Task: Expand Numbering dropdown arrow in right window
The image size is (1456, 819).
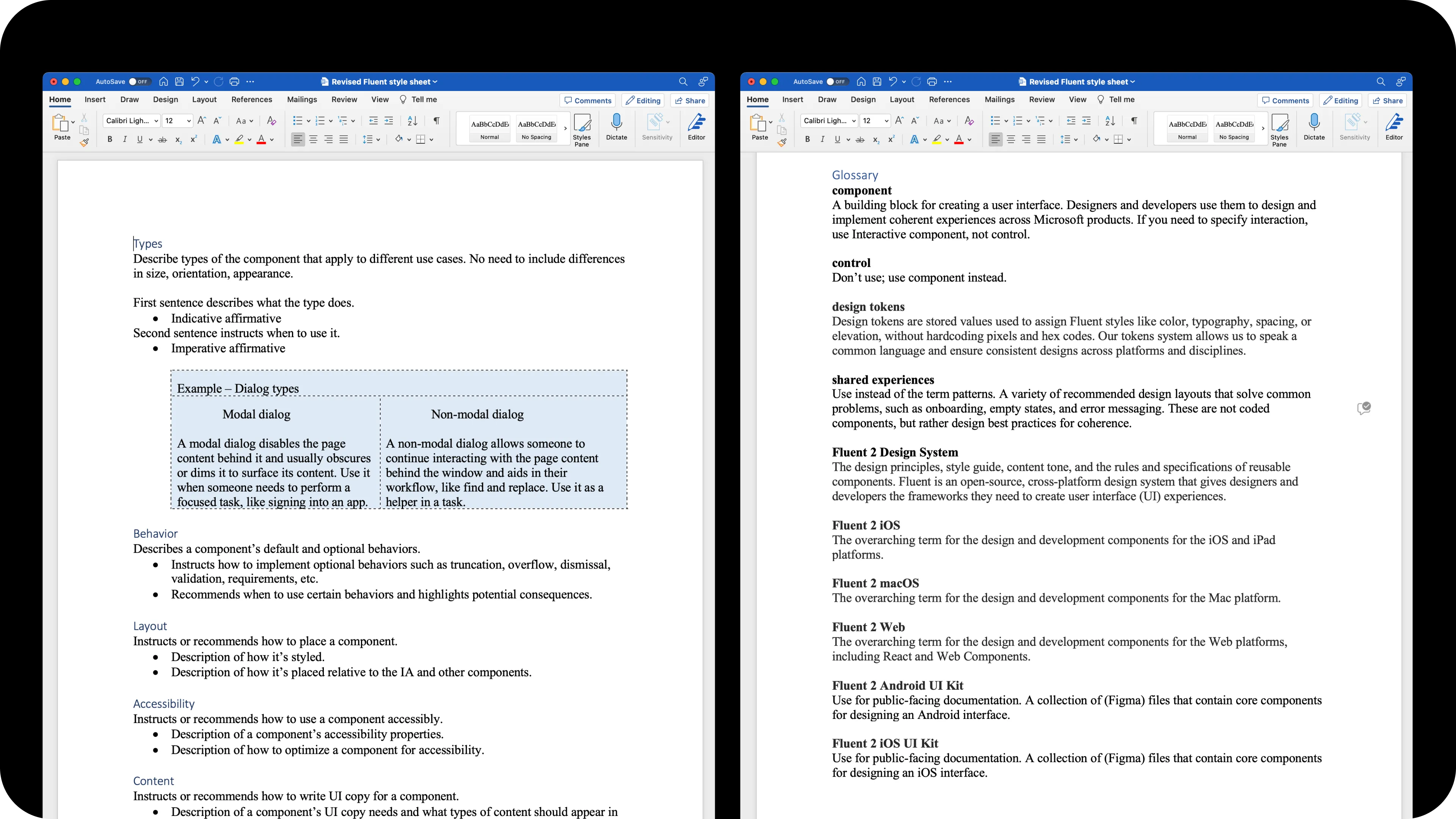Action: [x=1028, y=121]
